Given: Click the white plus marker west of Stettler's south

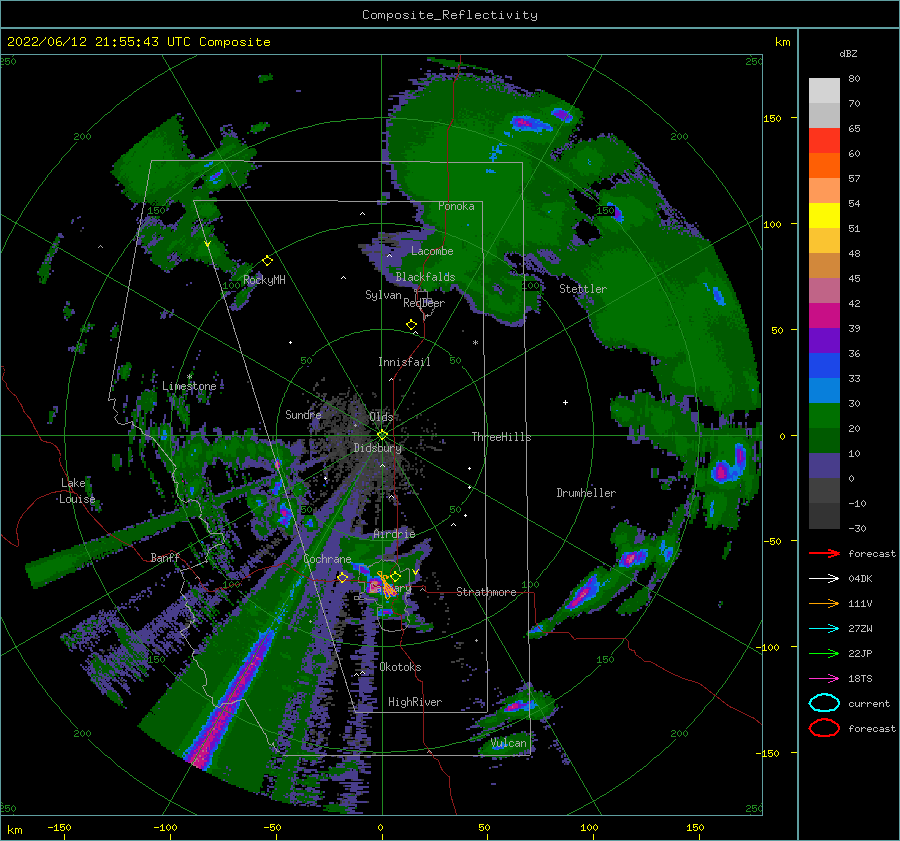Looking at the screenshot, I should 565,402.
